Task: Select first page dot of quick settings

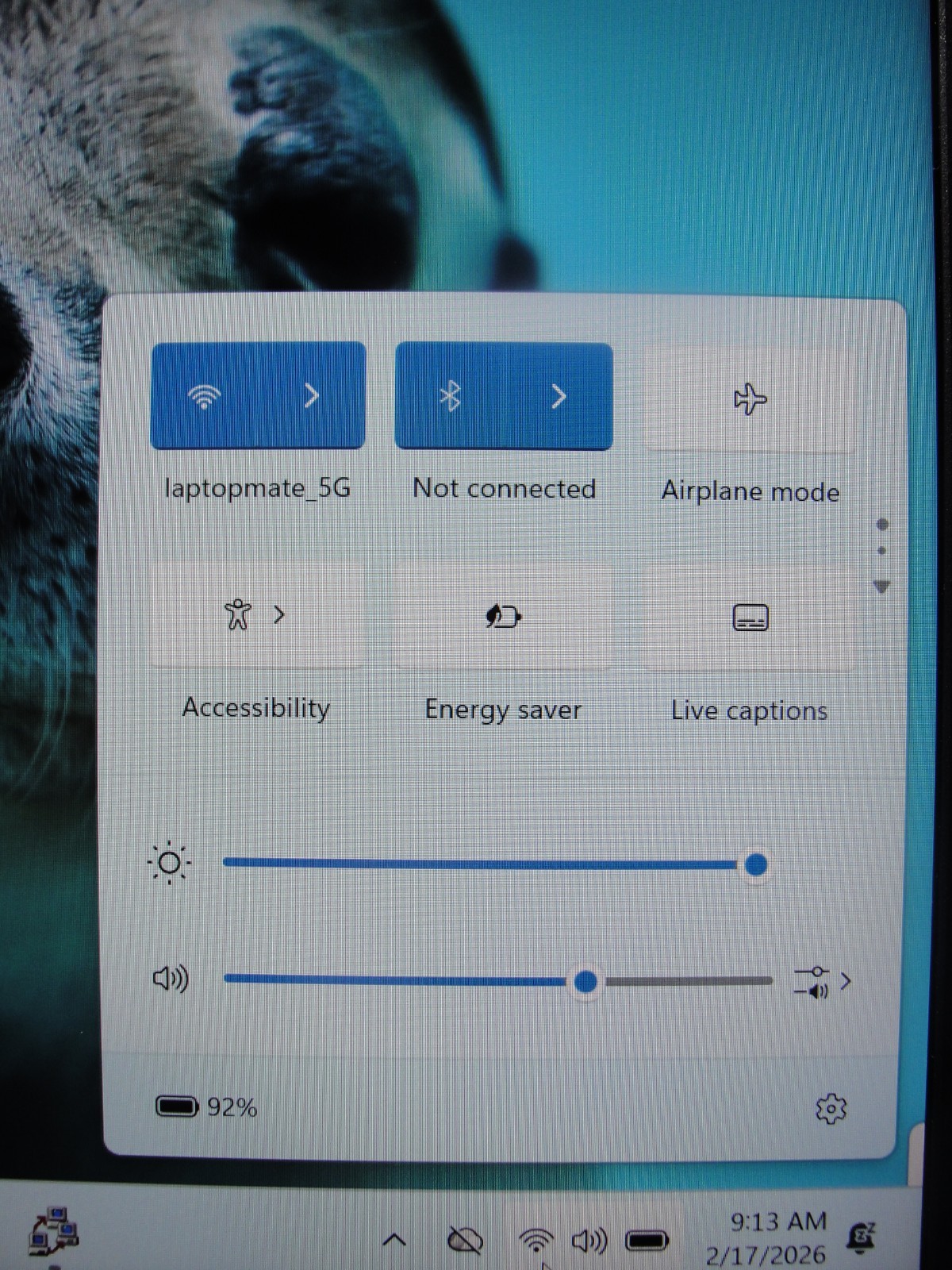Action: (882, 525)
